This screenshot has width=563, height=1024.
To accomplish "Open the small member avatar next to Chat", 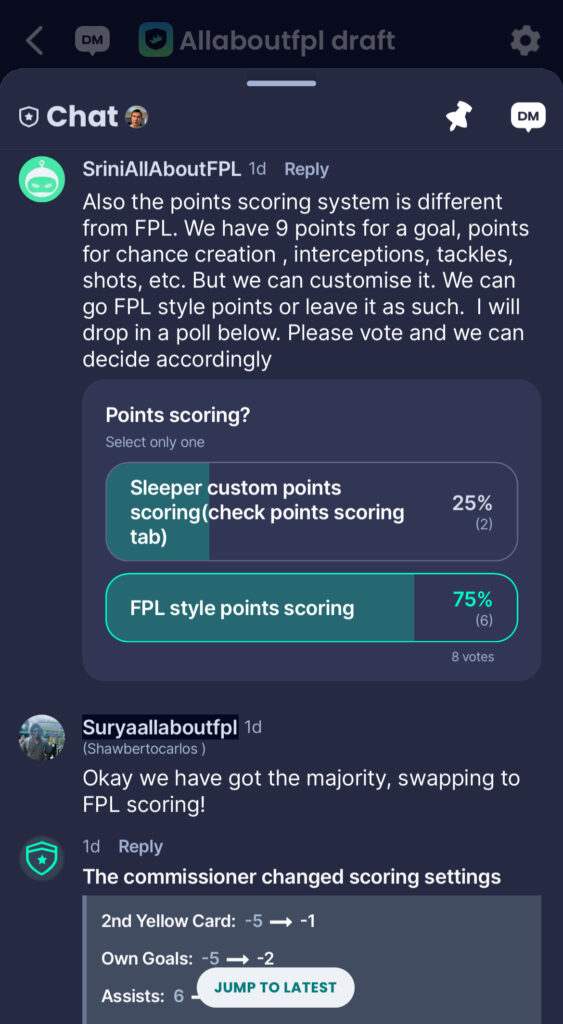I will (x=137, y=117).
